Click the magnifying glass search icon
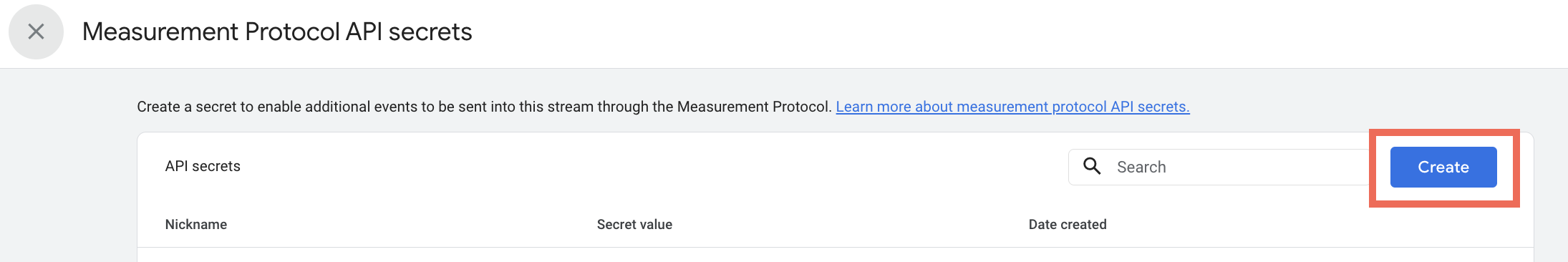 click(1092, 166)
